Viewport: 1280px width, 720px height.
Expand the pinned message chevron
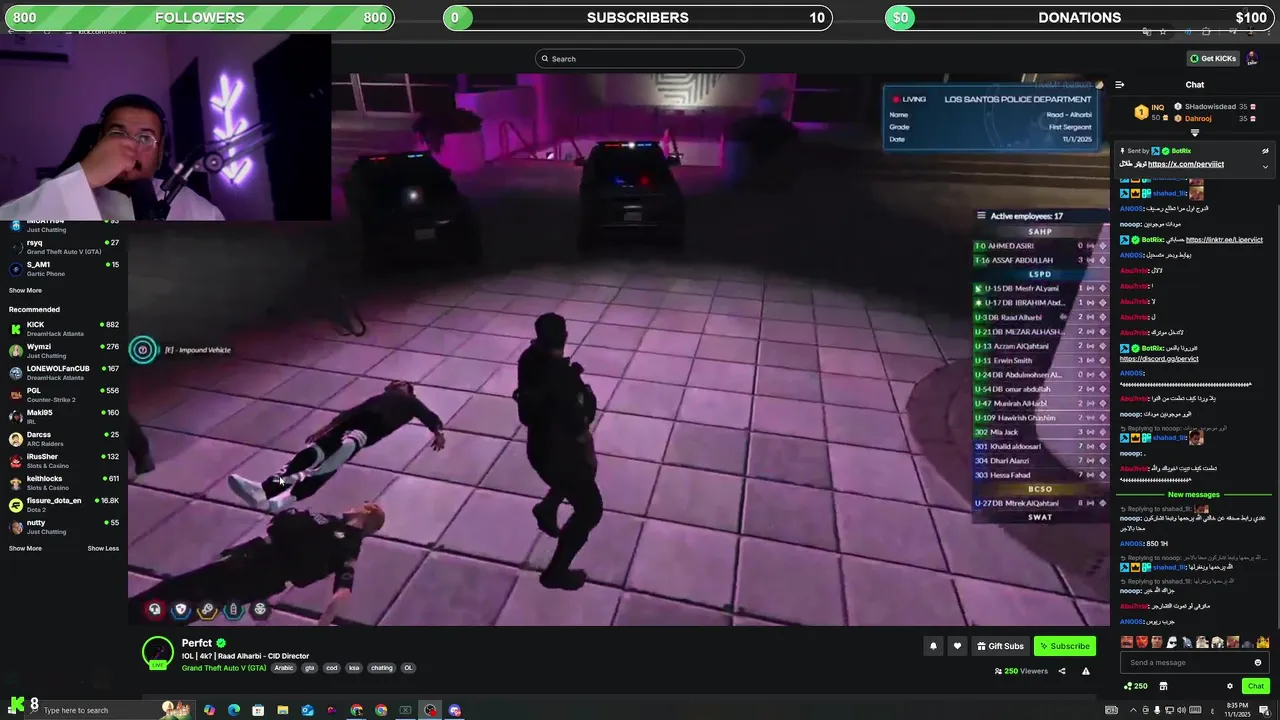click(1265, 167)
